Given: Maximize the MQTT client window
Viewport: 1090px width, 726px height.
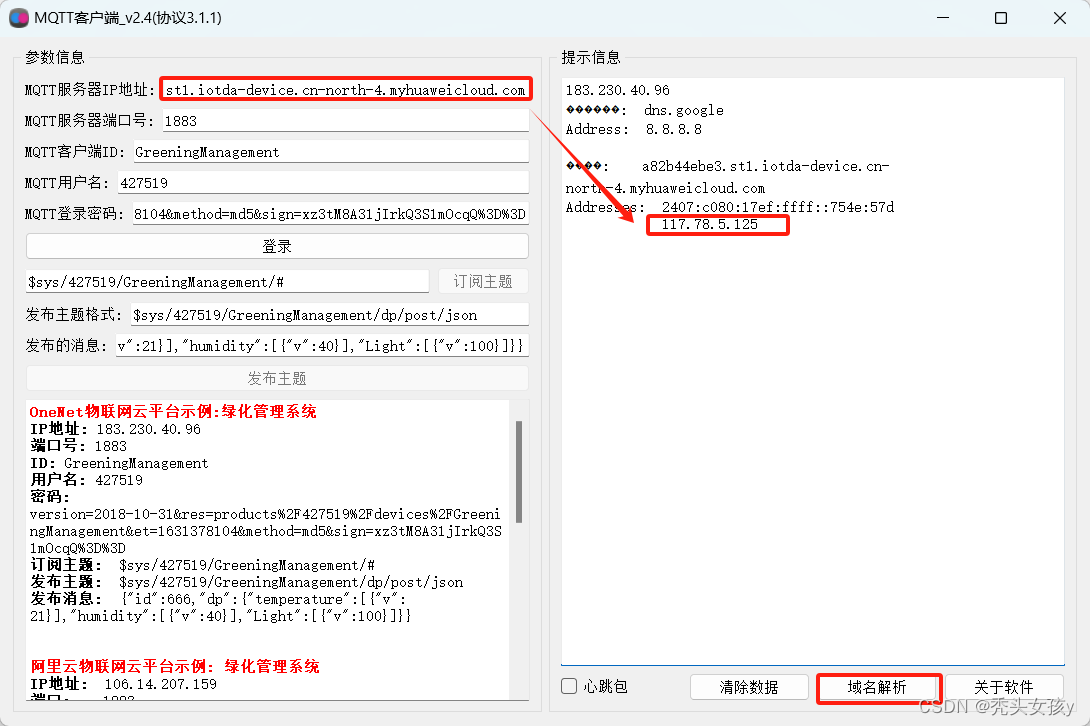Looking at the screenshot, I should click(x=1001, y=17).
